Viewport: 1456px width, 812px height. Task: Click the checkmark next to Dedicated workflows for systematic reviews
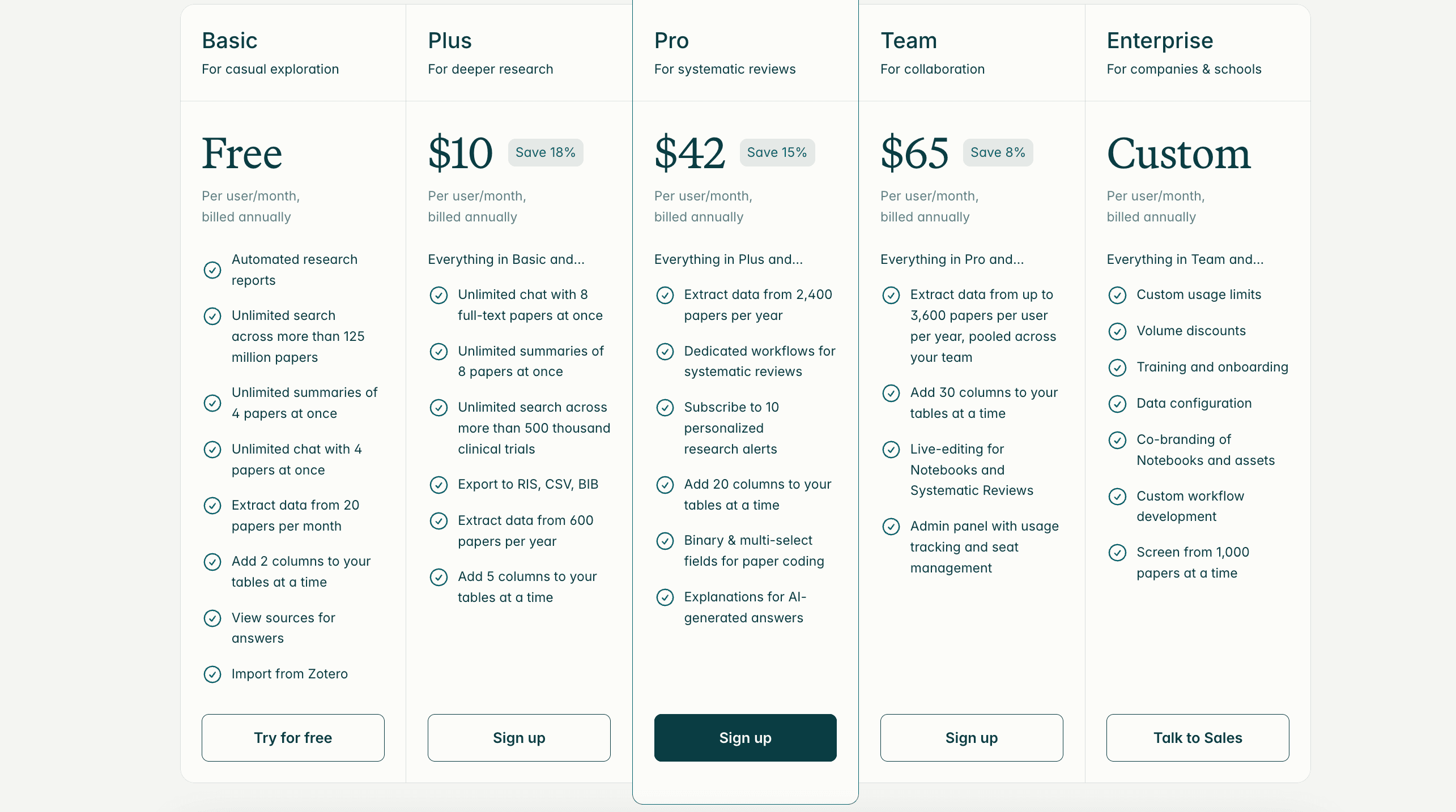coord(665,352)
